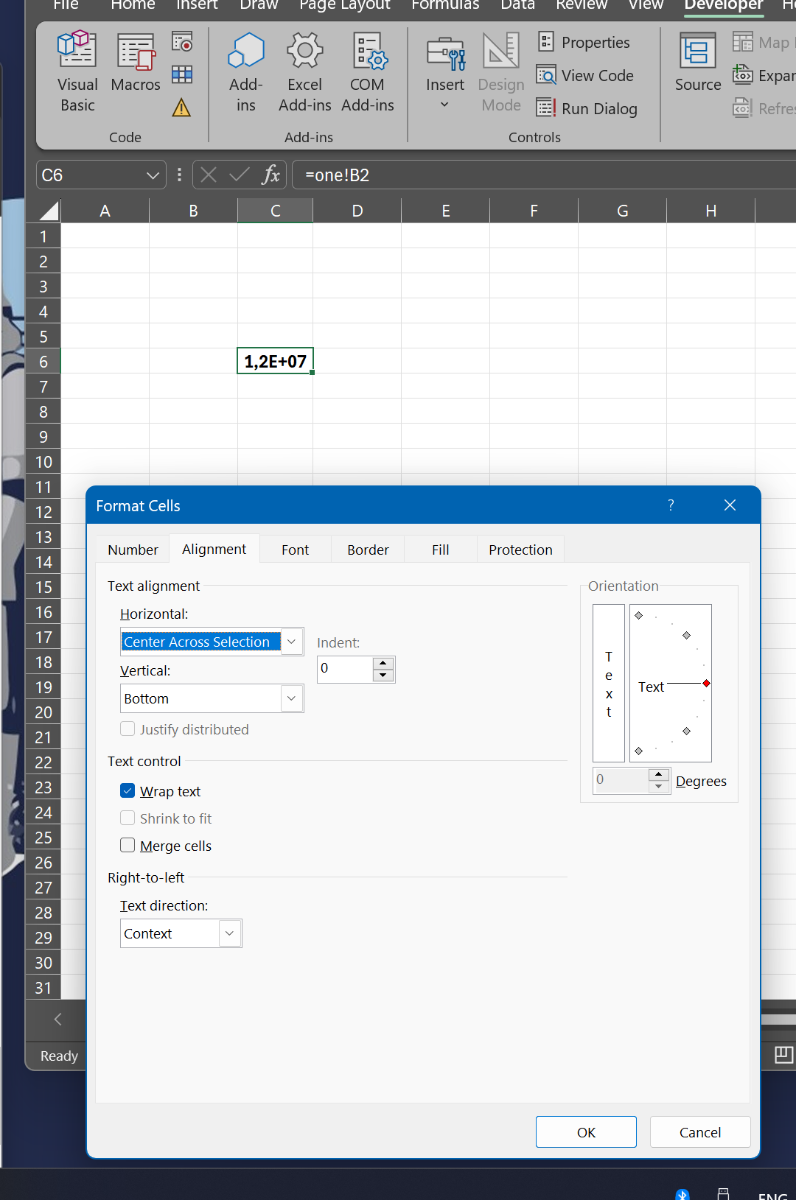This screenshot has width=796, height=1200.
Task: Open the Insert controls menu
Action: (445, 72)
